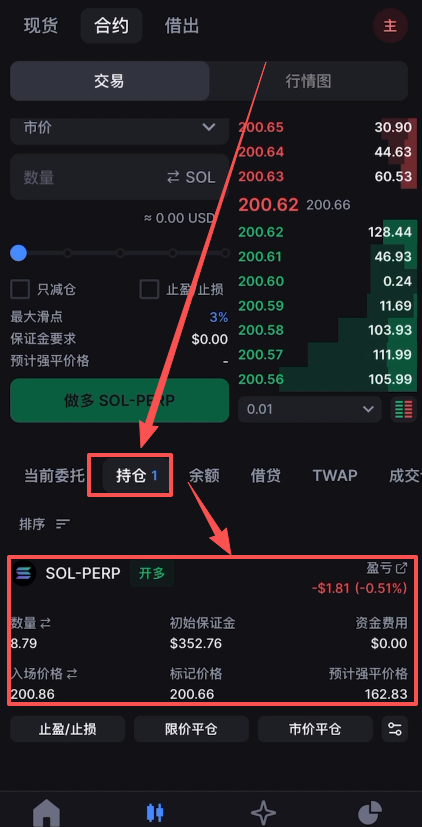This screenshot has width=422, height=827.
Task: Expand the 市价 order type dropdown
Action: point(119,128)
